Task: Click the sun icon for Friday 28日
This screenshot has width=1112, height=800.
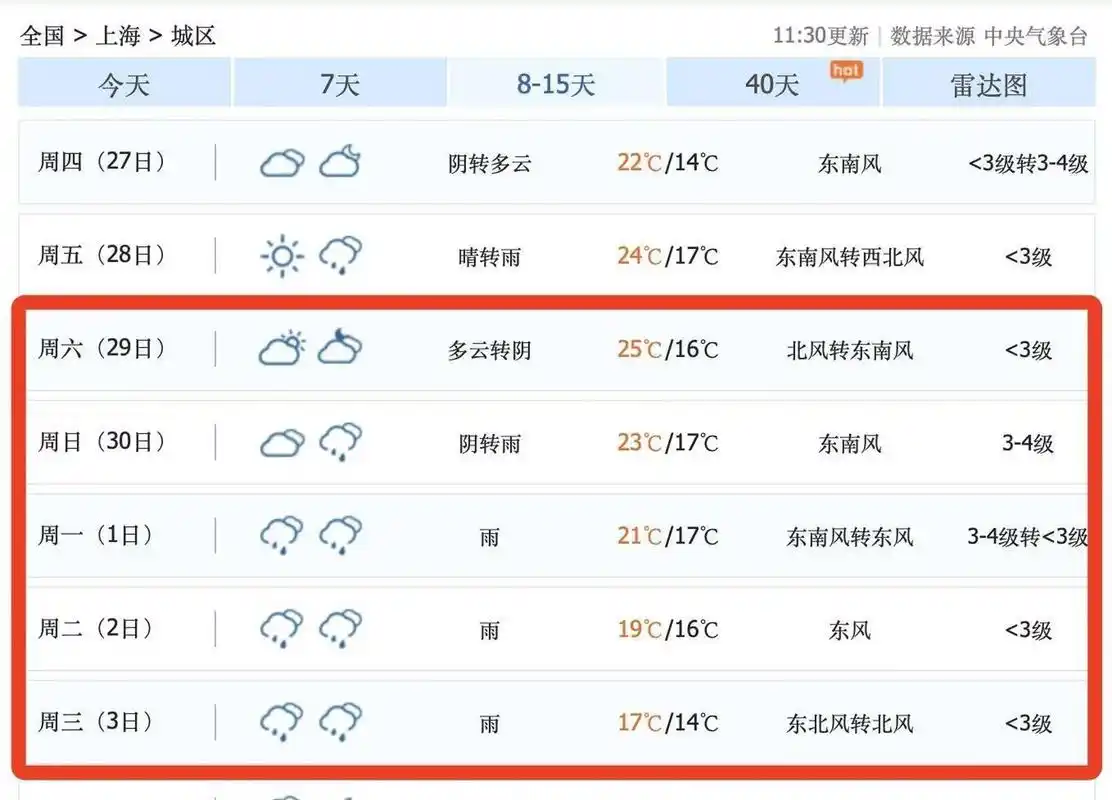Action: [x=281, y=256]
